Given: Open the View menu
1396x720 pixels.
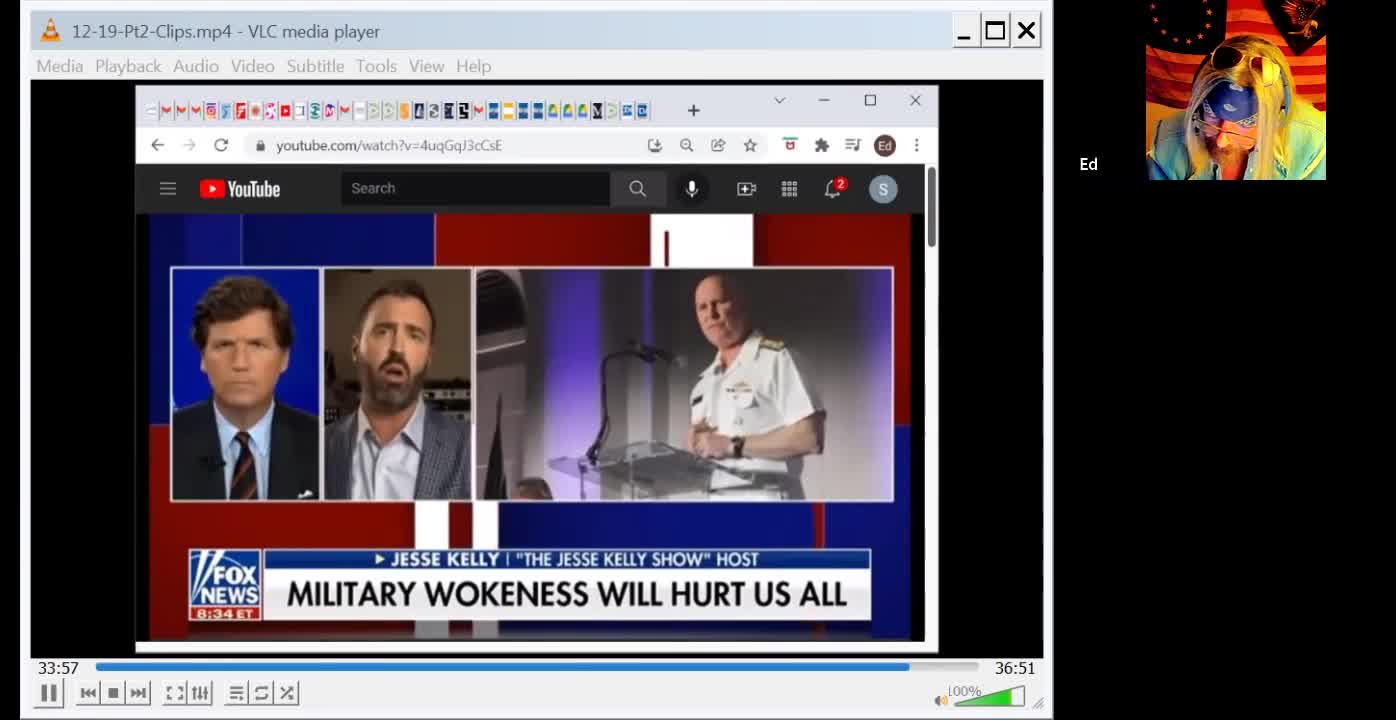Looking at the screenshot, I should point(426,66).
